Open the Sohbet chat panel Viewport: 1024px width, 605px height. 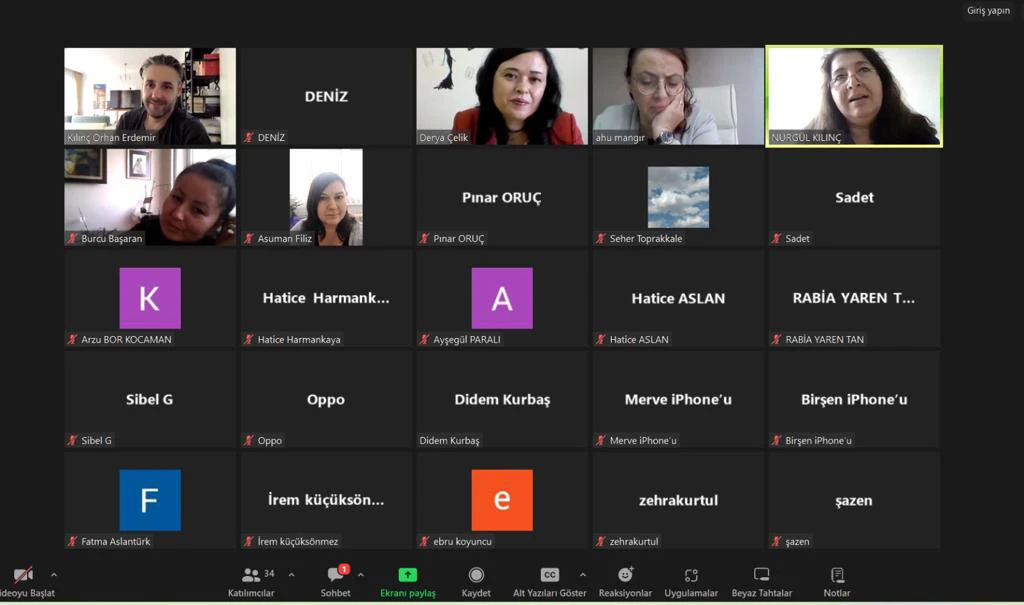click(x=336, y=575)
